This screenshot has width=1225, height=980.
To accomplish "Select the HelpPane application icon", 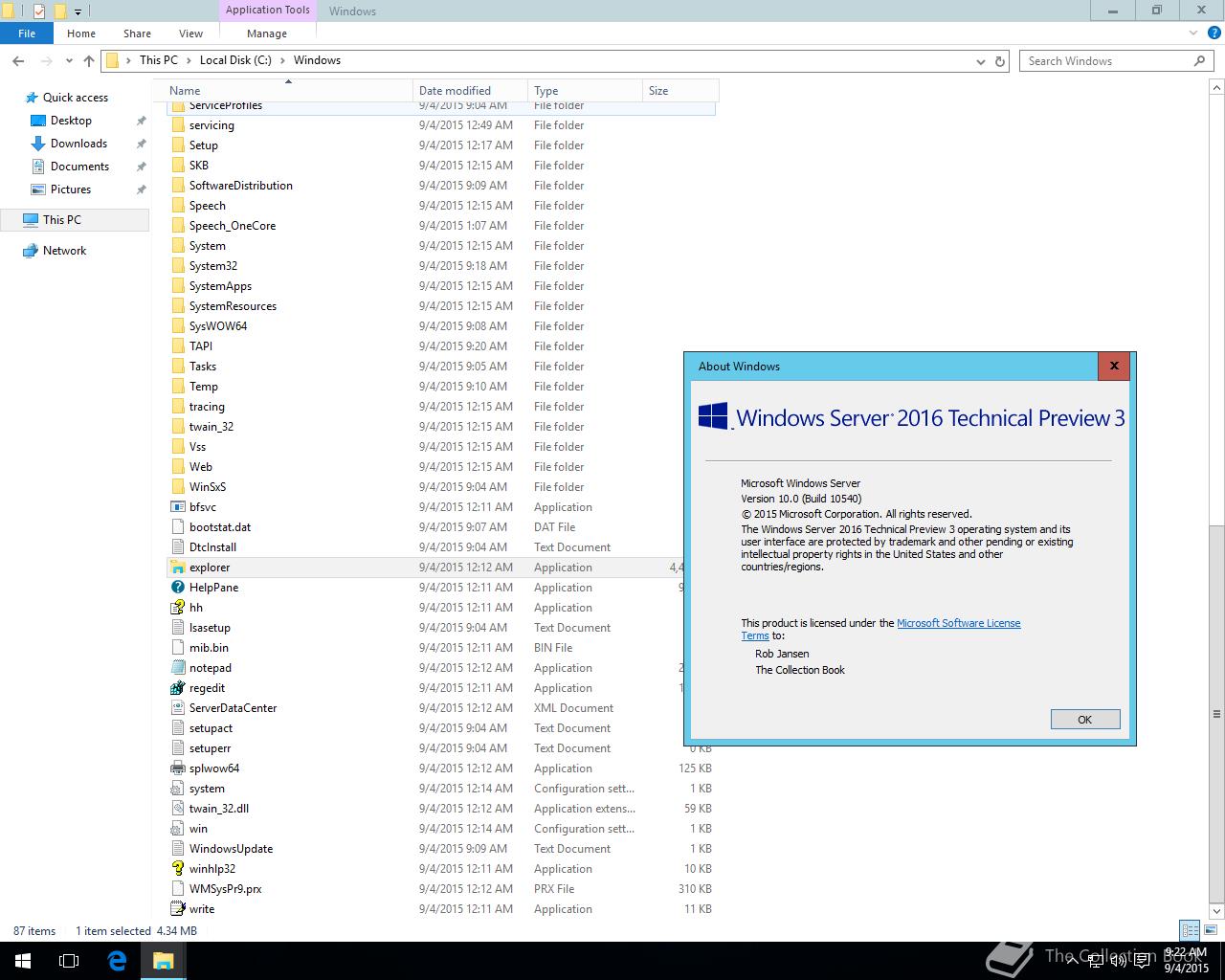I will pyautogui.click(x=178, y=588).
